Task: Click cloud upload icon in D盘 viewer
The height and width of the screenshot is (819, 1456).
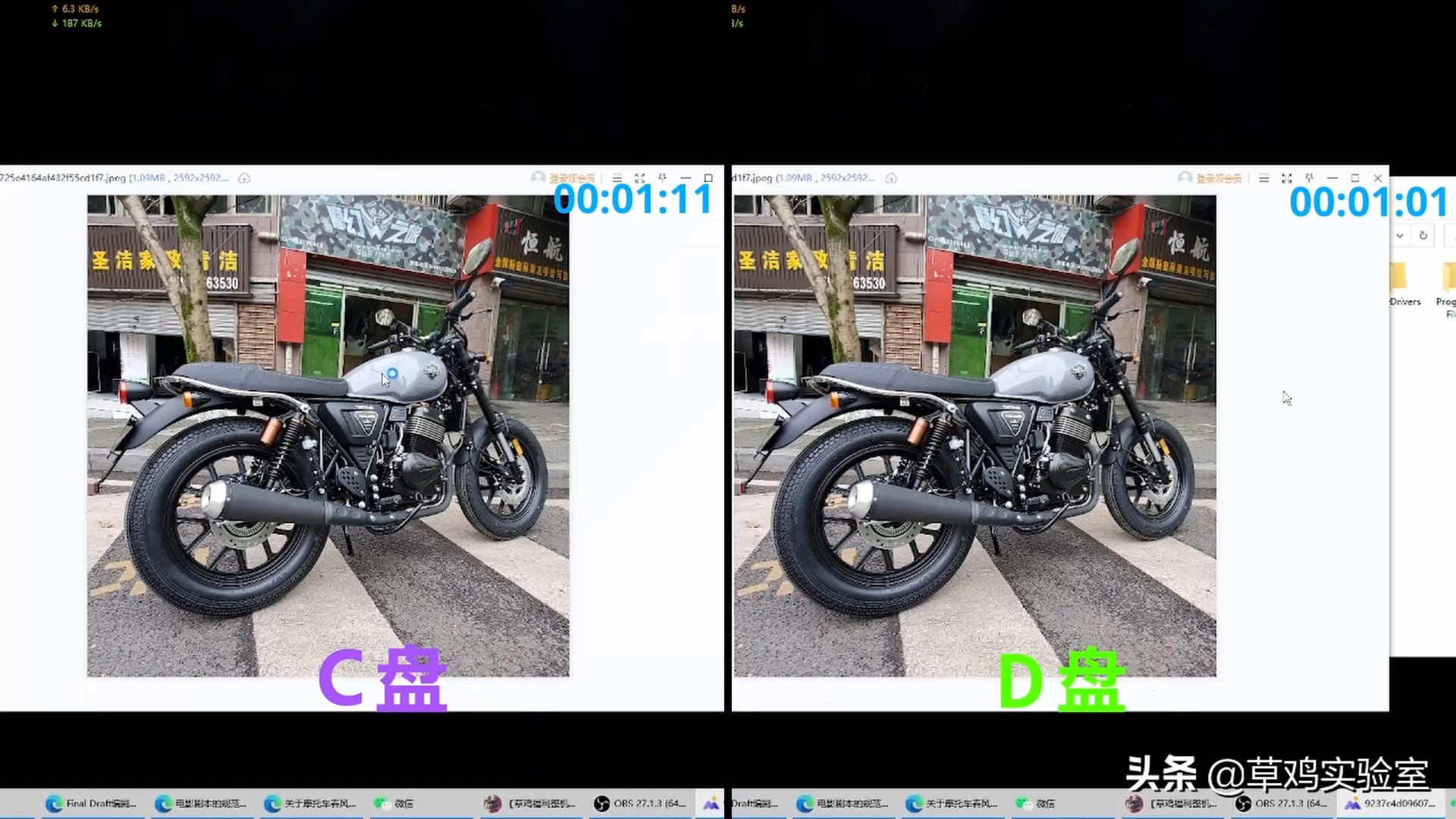Action: (x=891, y=178)
